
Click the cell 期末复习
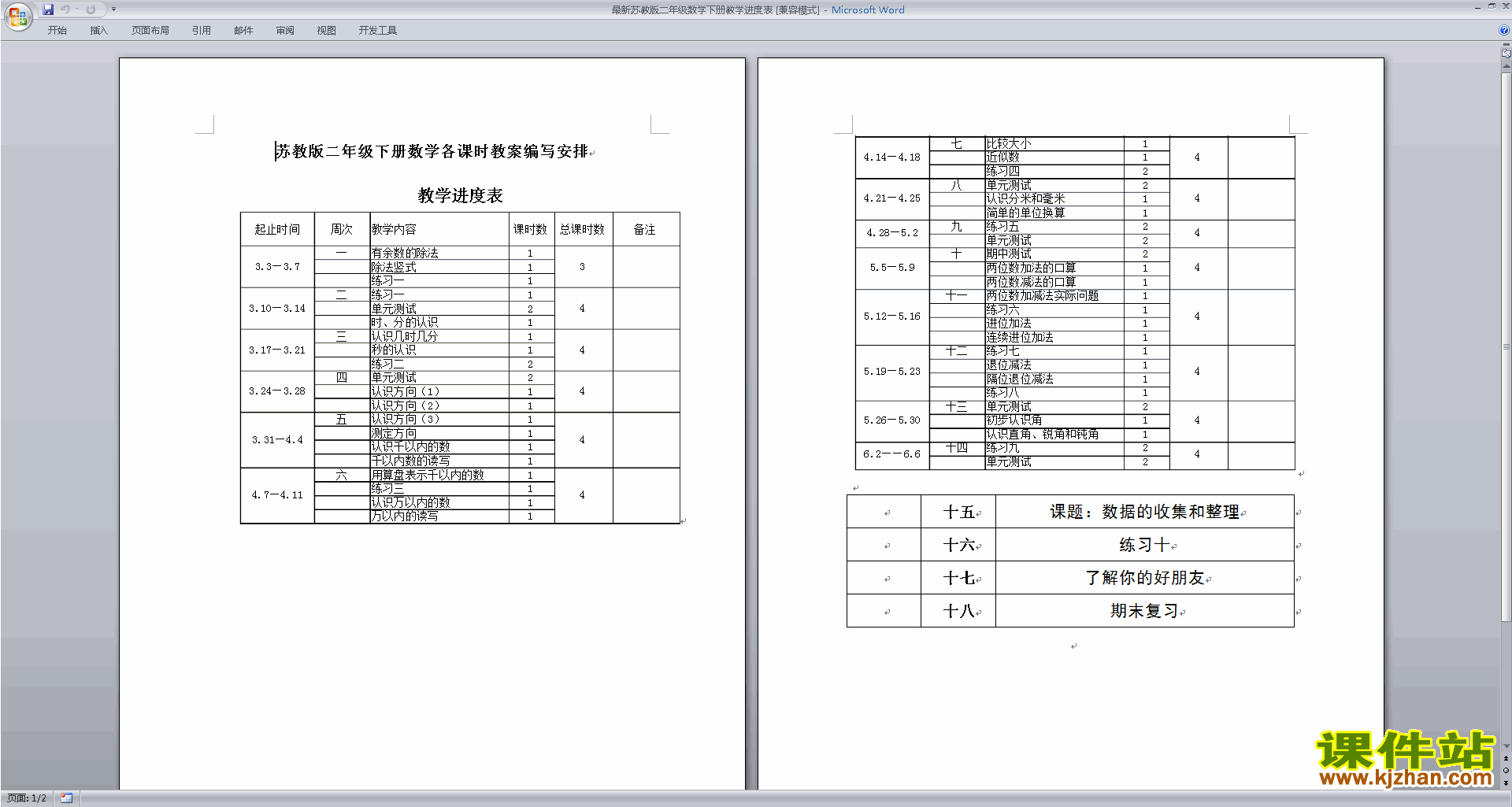point(1145,611)
